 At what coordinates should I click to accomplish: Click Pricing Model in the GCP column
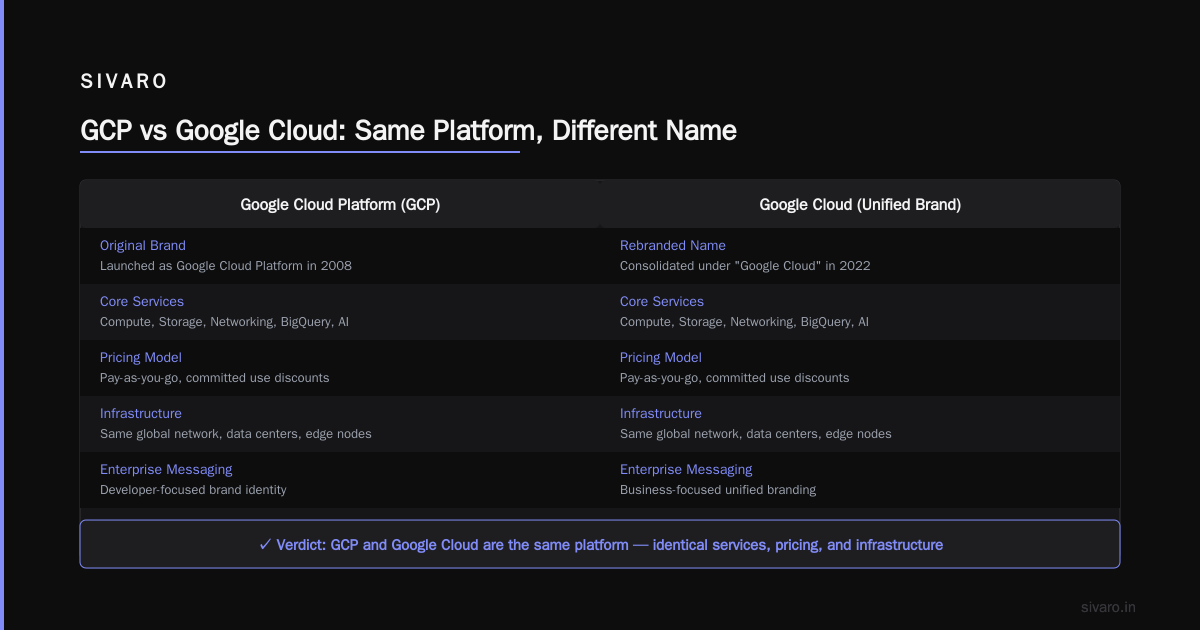(141, 357)
